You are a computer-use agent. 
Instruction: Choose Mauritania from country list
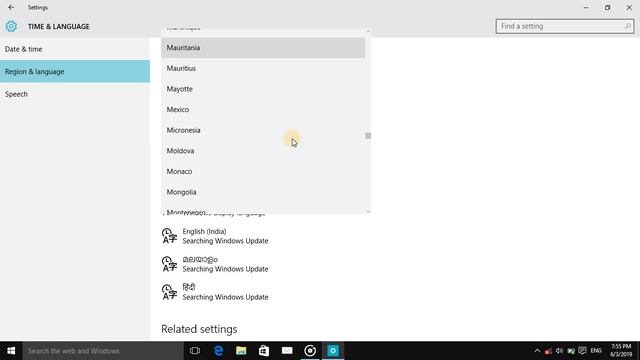click(263, 48)
